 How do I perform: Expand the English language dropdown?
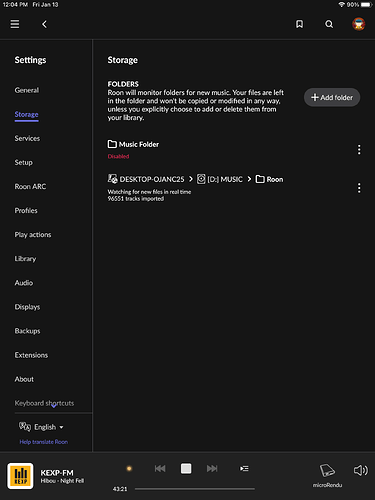41,427
